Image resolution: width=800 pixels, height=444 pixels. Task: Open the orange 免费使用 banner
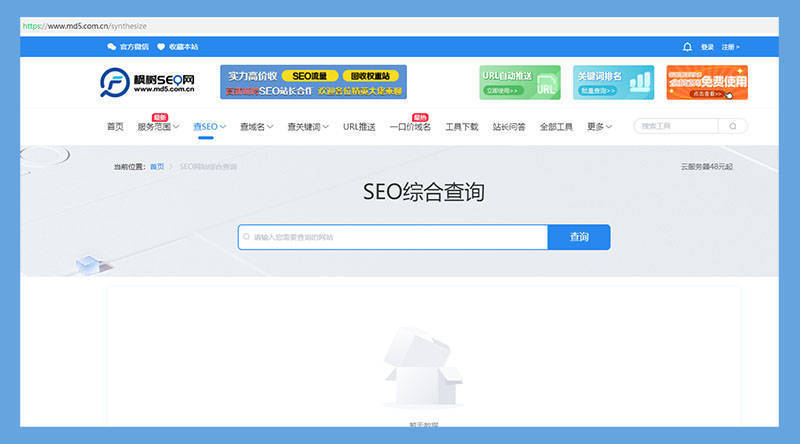tap(707, 82)
